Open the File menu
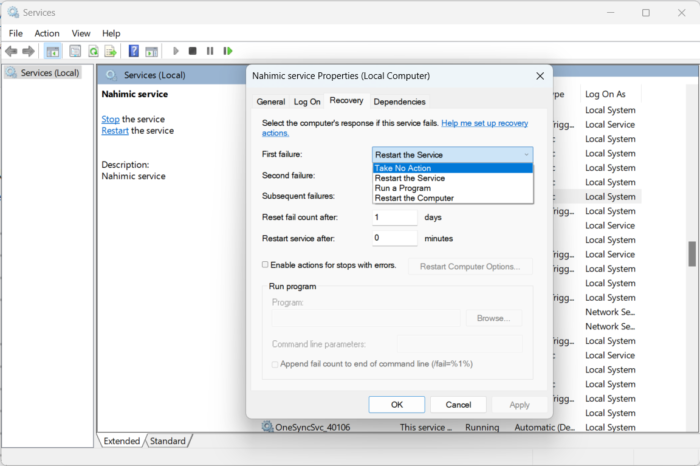Image resolution: width=700 pixels, height=466 pixels. [16, 33]
